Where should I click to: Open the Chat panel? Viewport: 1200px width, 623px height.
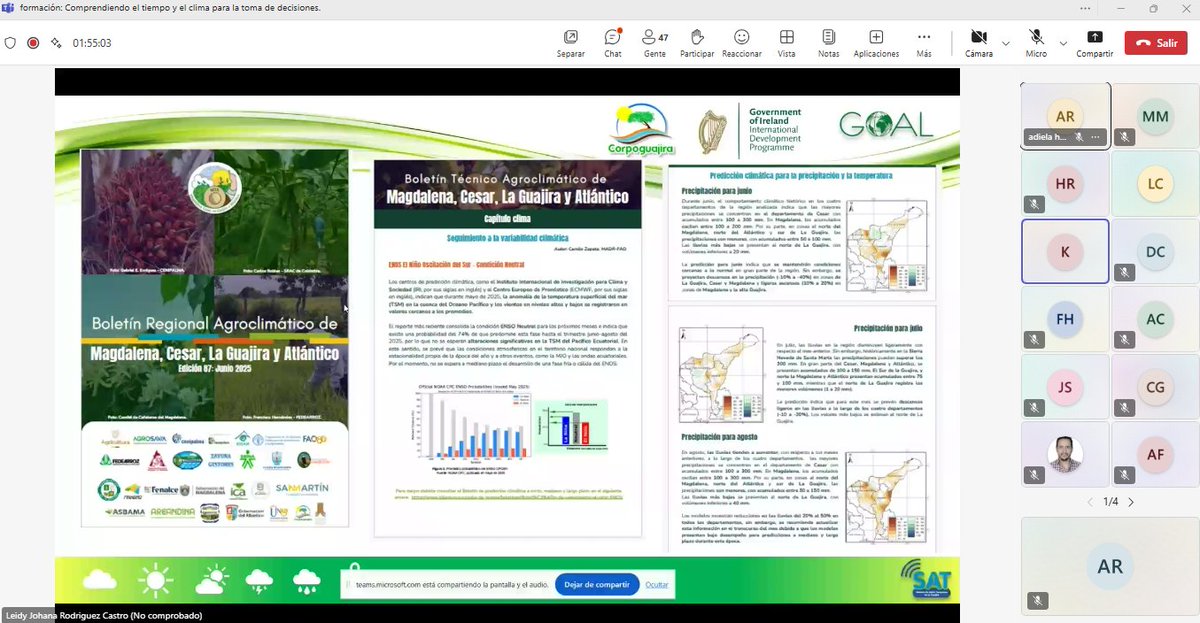613,43
